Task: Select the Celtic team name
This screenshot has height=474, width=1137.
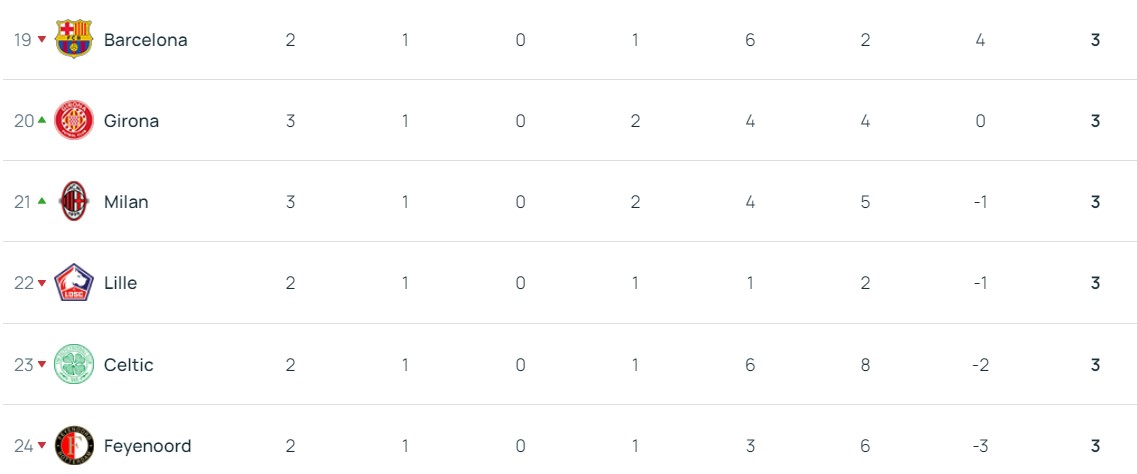Action: (x=128, y=365)
